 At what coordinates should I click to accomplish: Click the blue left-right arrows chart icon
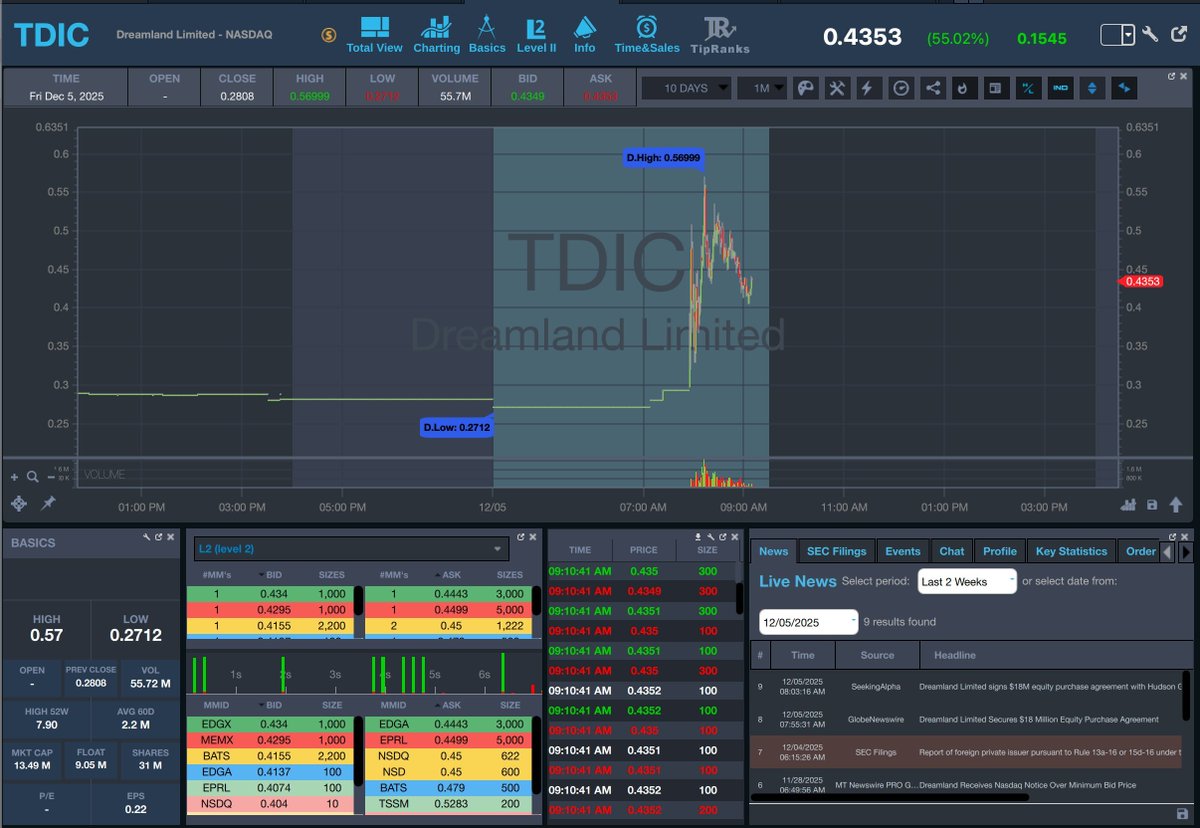(x=1124, y=88)
